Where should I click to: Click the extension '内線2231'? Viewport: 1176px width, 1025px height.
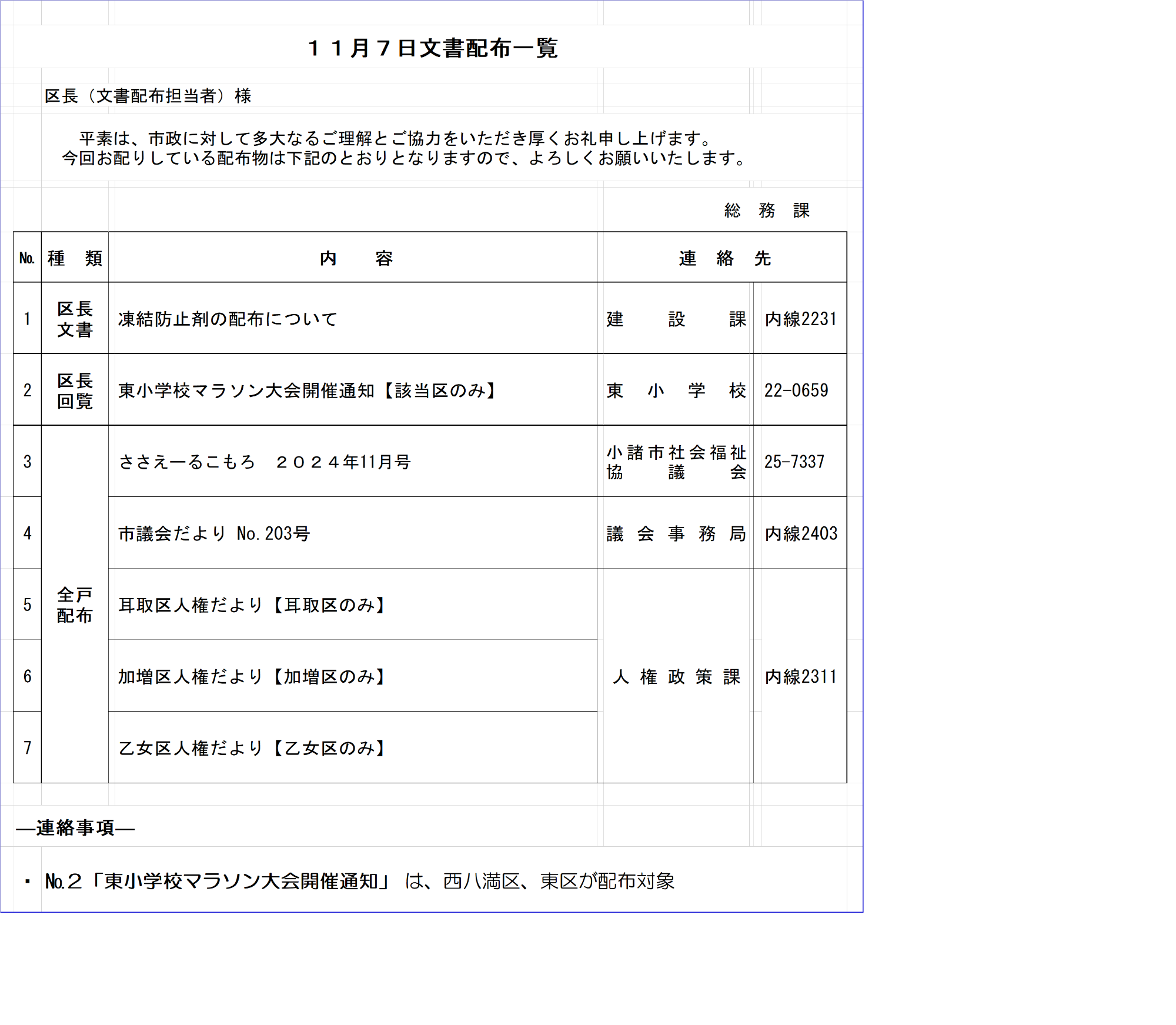coord(801,319)
